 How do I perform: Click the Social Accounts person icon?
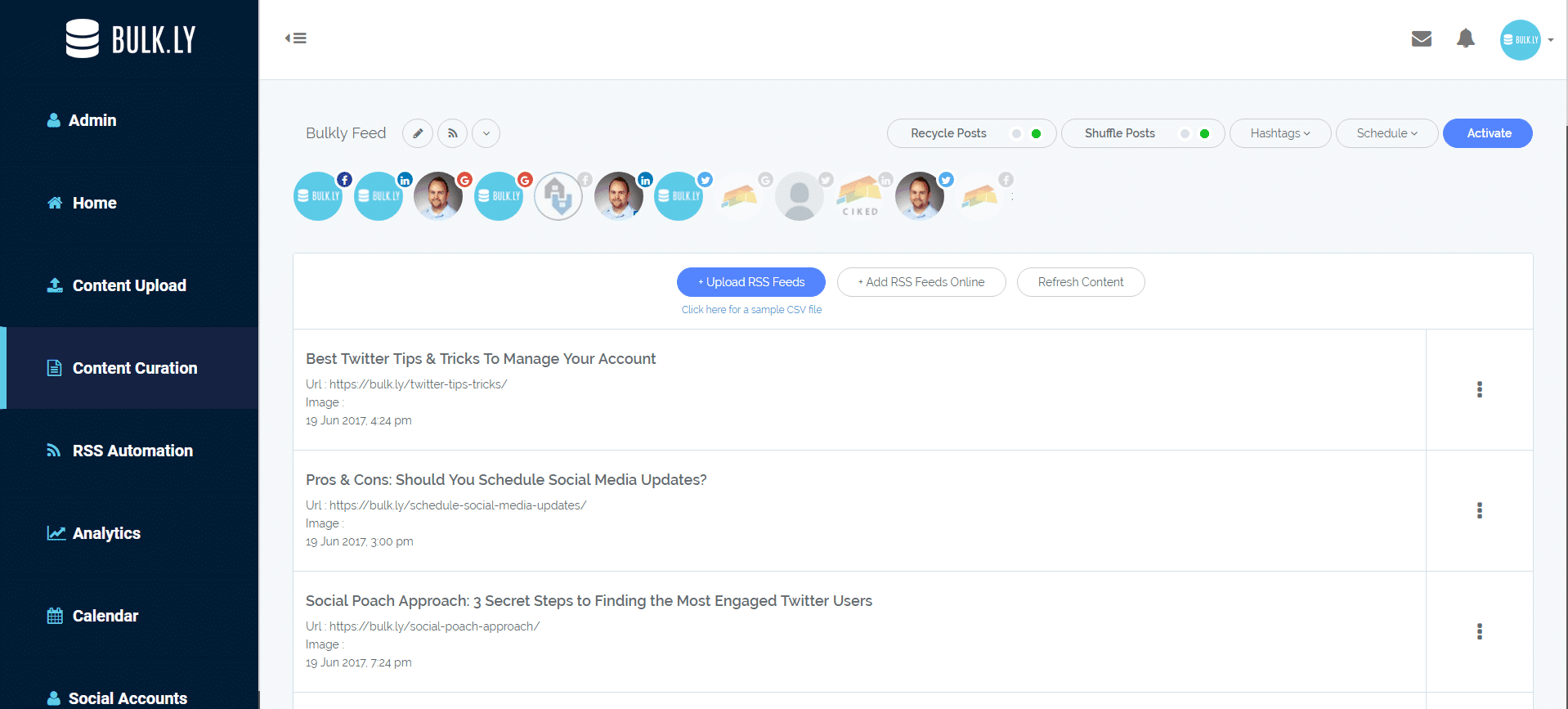click(54, 698)
